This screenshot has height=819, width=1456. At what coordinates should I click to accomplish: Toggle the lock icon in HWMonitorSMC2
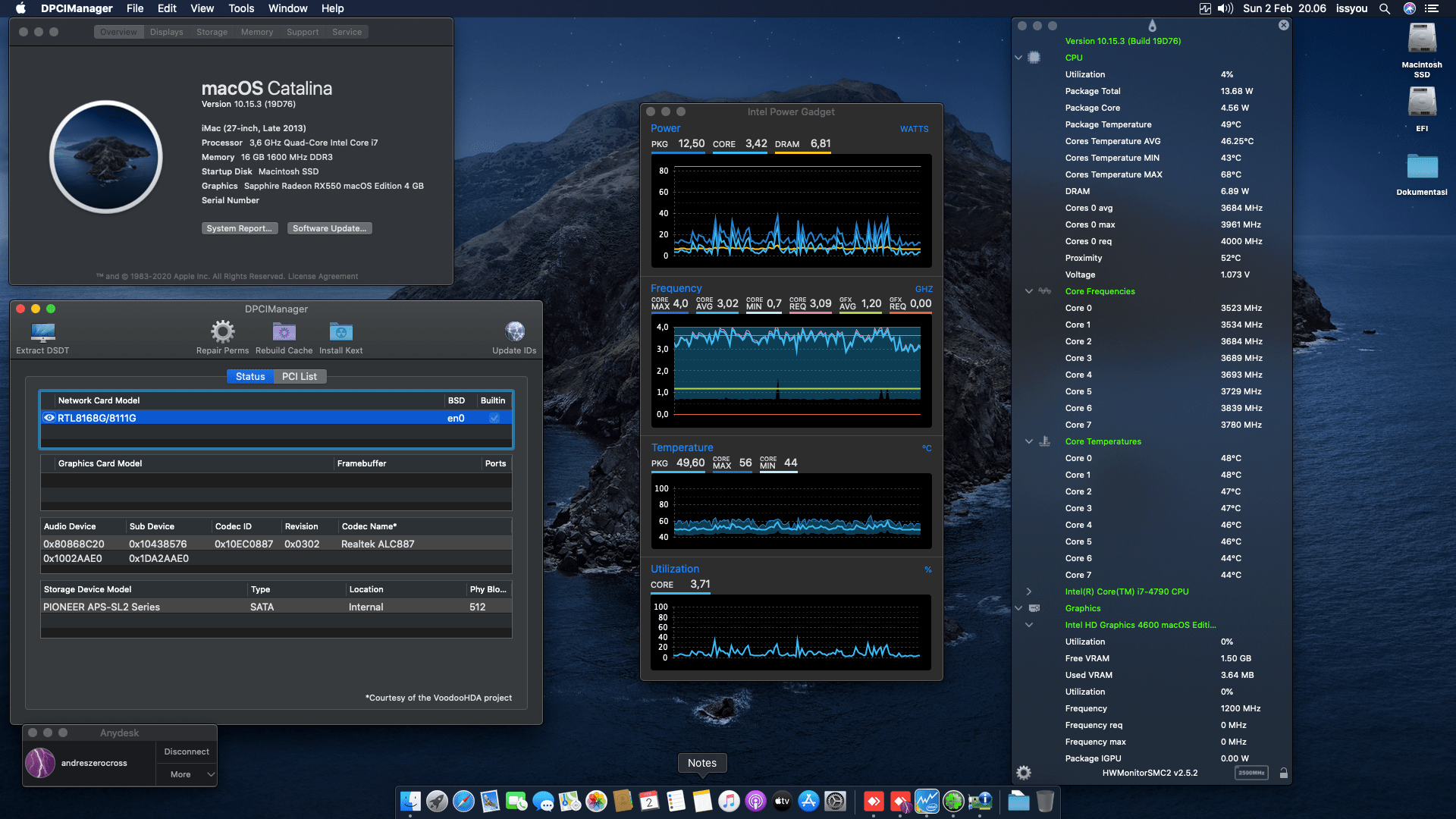click(x=1284, y=773)
